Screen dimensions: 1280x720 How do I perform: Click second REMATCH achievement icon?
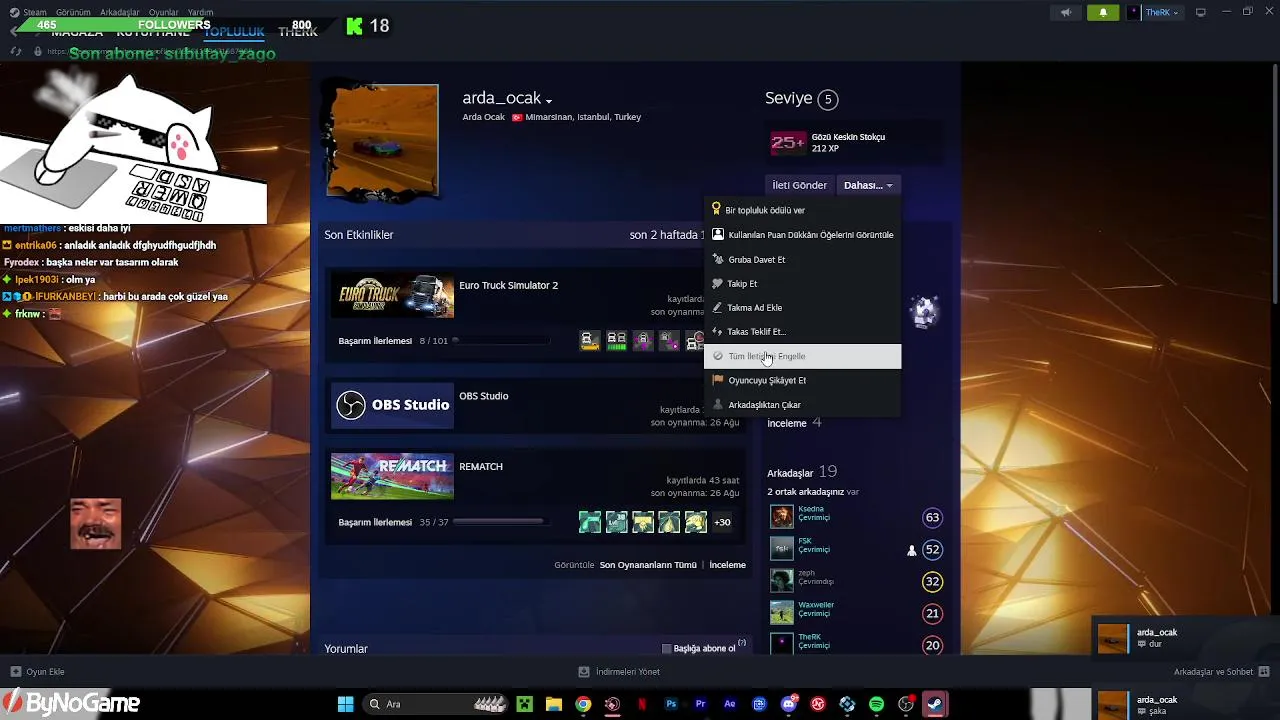[617, 522]
